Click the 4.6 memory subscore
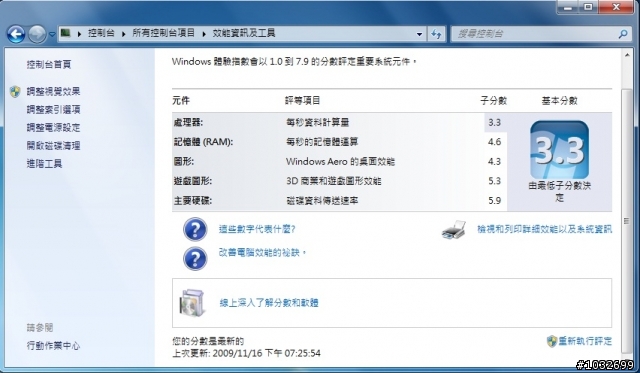 click(x=494, y=142)
